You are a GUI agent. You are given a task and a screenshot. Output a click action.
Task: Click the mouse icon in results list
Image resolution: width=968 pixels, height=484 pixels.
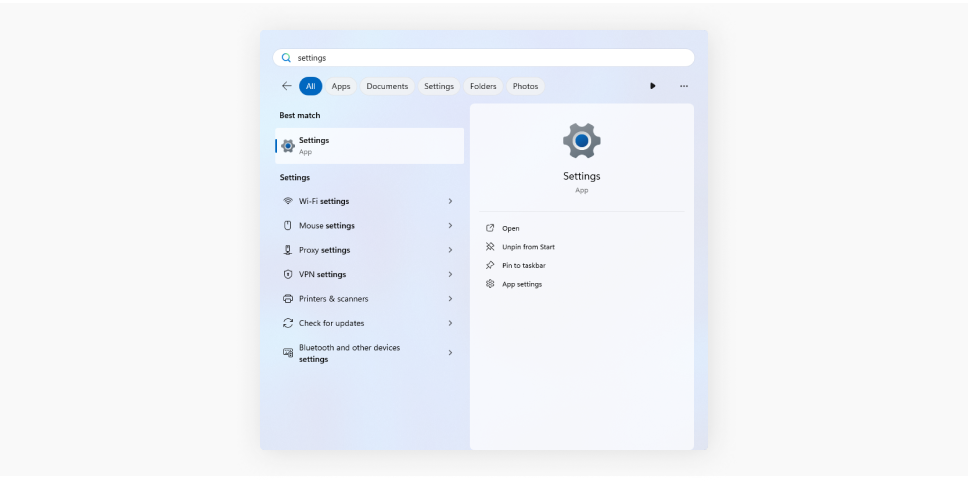coord(288,225)
